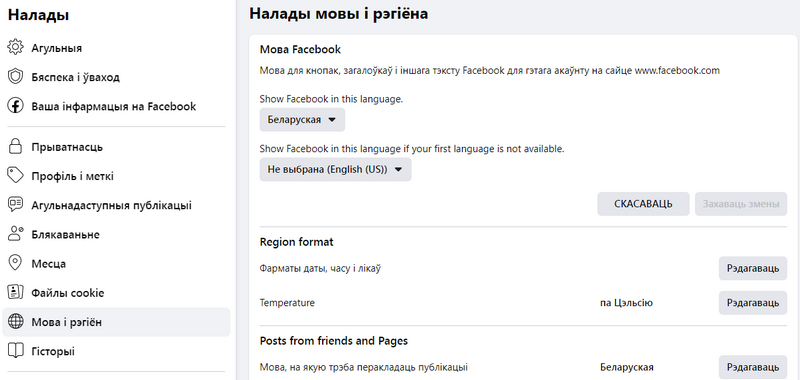
Task: Click the location pin icon for Месца
Action: [x=15, y=264]
